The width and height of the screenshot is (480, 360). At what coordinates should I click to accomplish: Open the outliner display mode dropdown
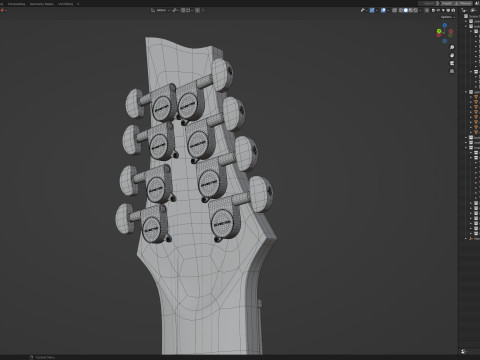click(474, 10)
